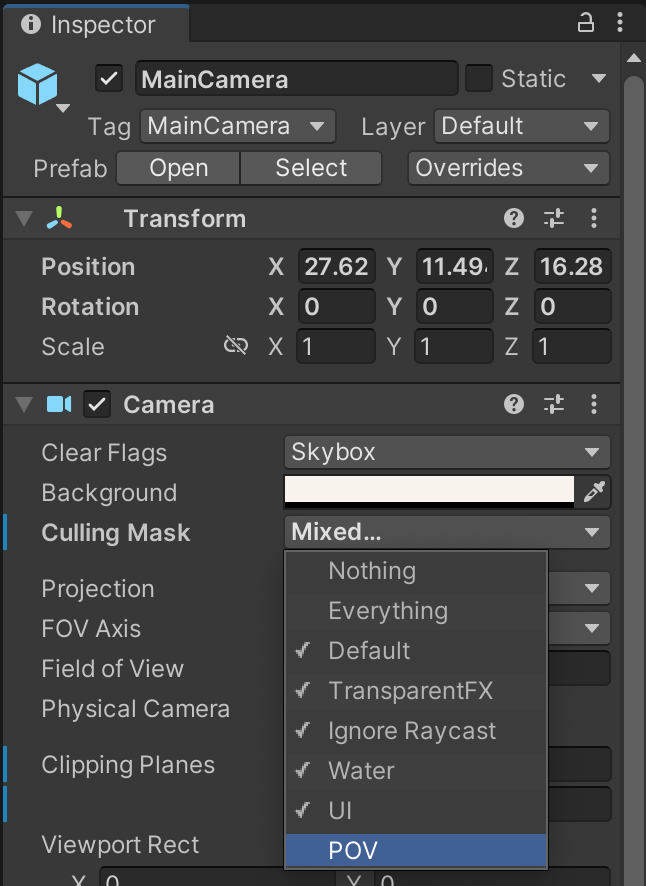Click the prefab Select button

(x=311, y=168)
